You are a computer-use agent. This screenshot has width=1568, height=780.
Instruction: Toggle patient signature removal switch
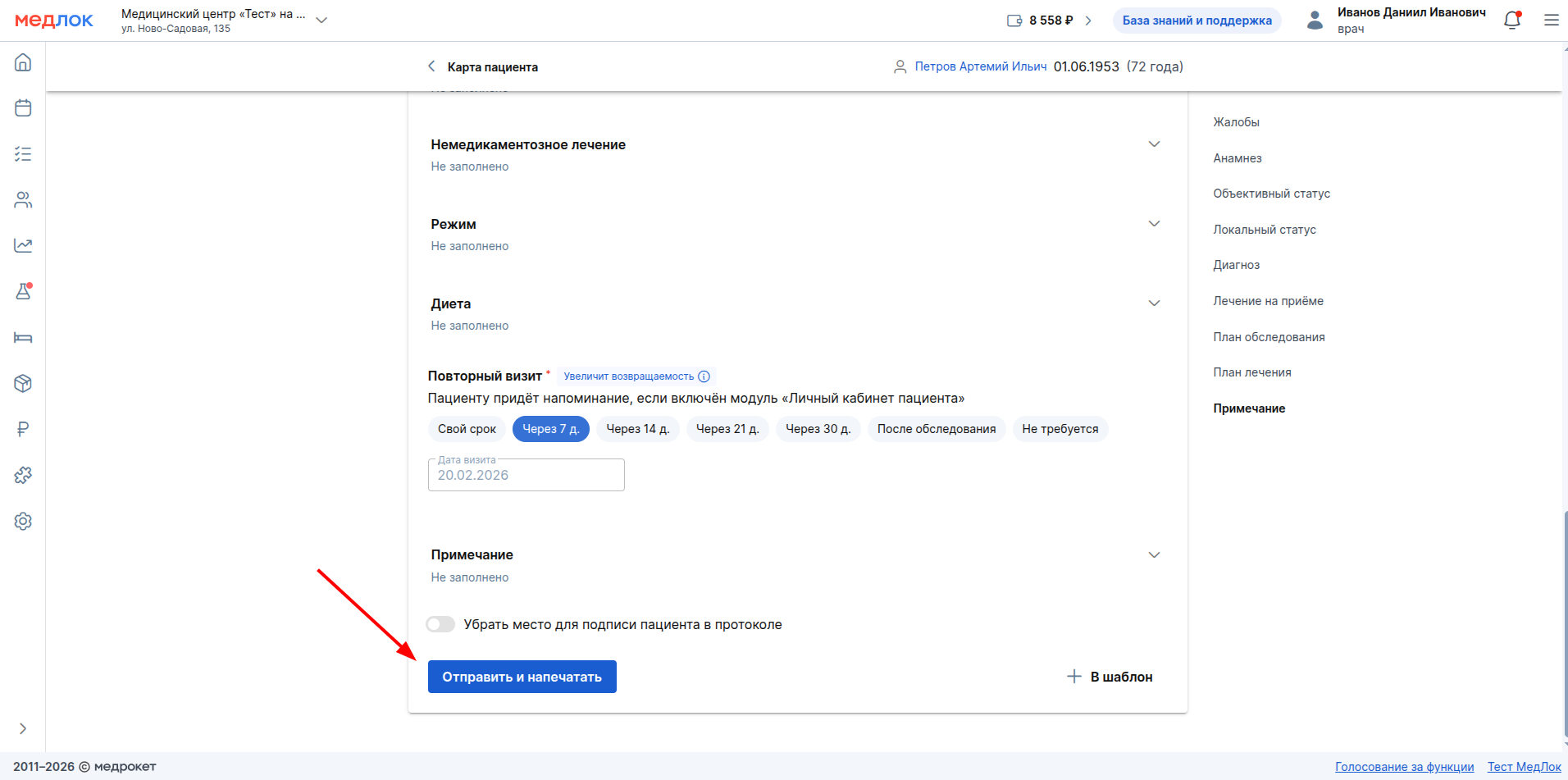[440, 624]
